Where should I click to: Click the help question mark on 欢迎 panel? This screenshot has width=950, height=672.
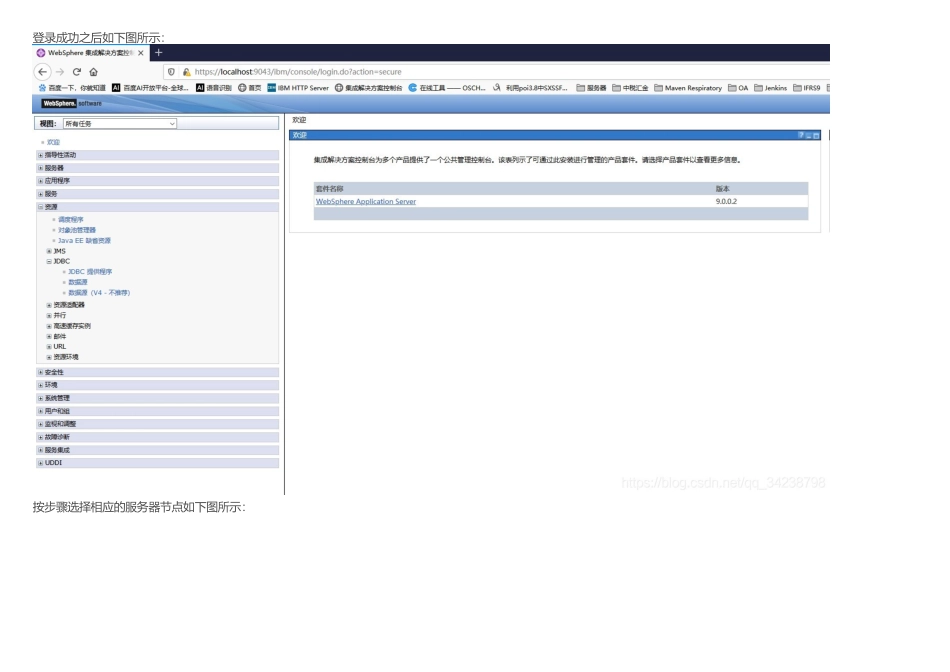[x=800, y=135]
